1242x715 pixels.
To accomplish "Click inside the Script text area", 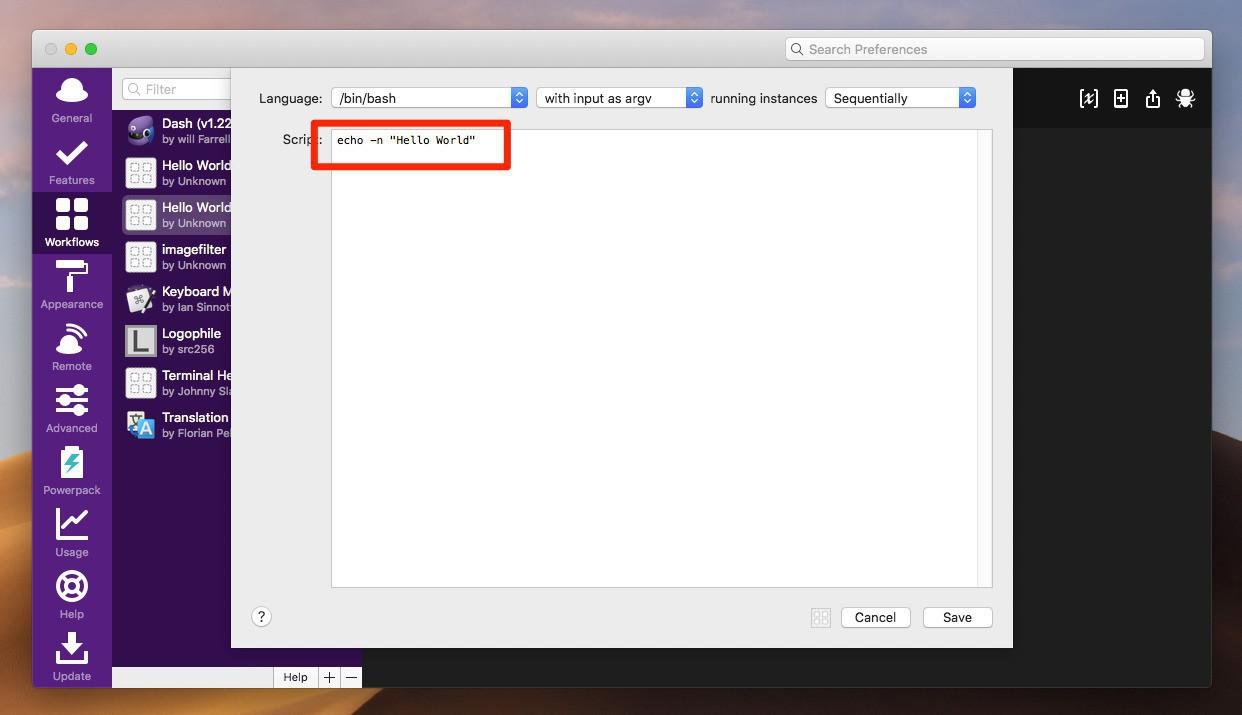I will pos(654,358).
